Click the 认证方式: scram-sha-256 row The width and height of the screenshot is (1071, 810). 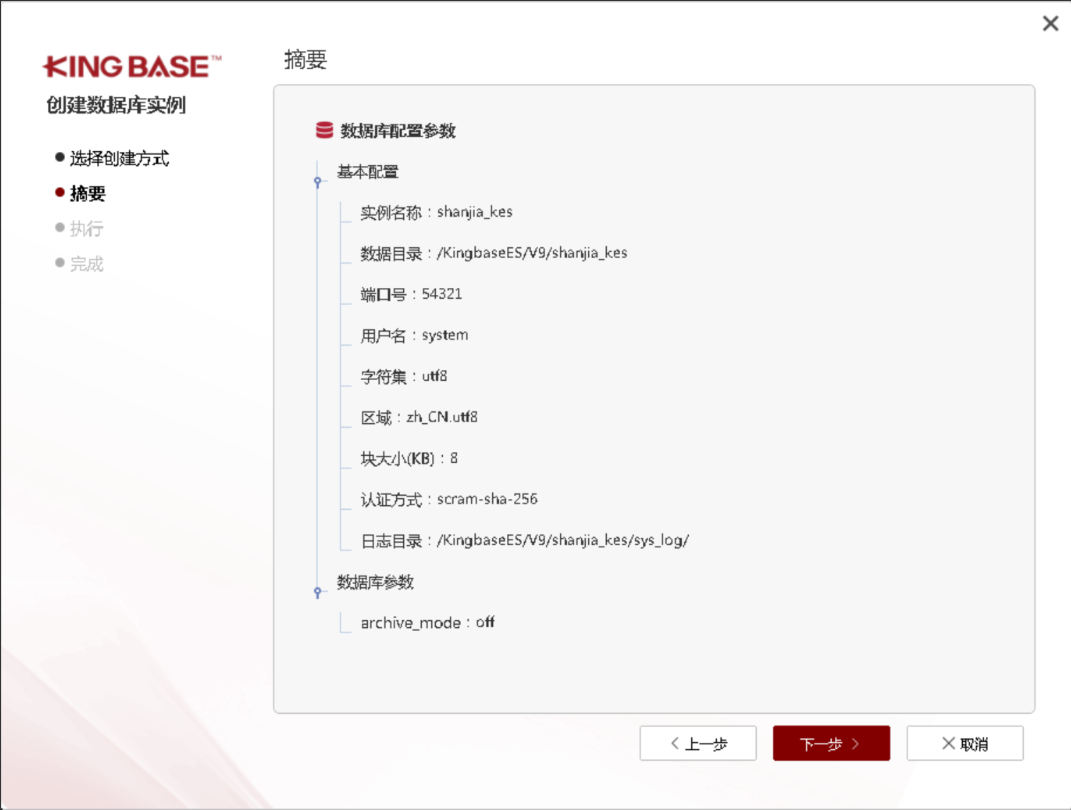[449, 499]
